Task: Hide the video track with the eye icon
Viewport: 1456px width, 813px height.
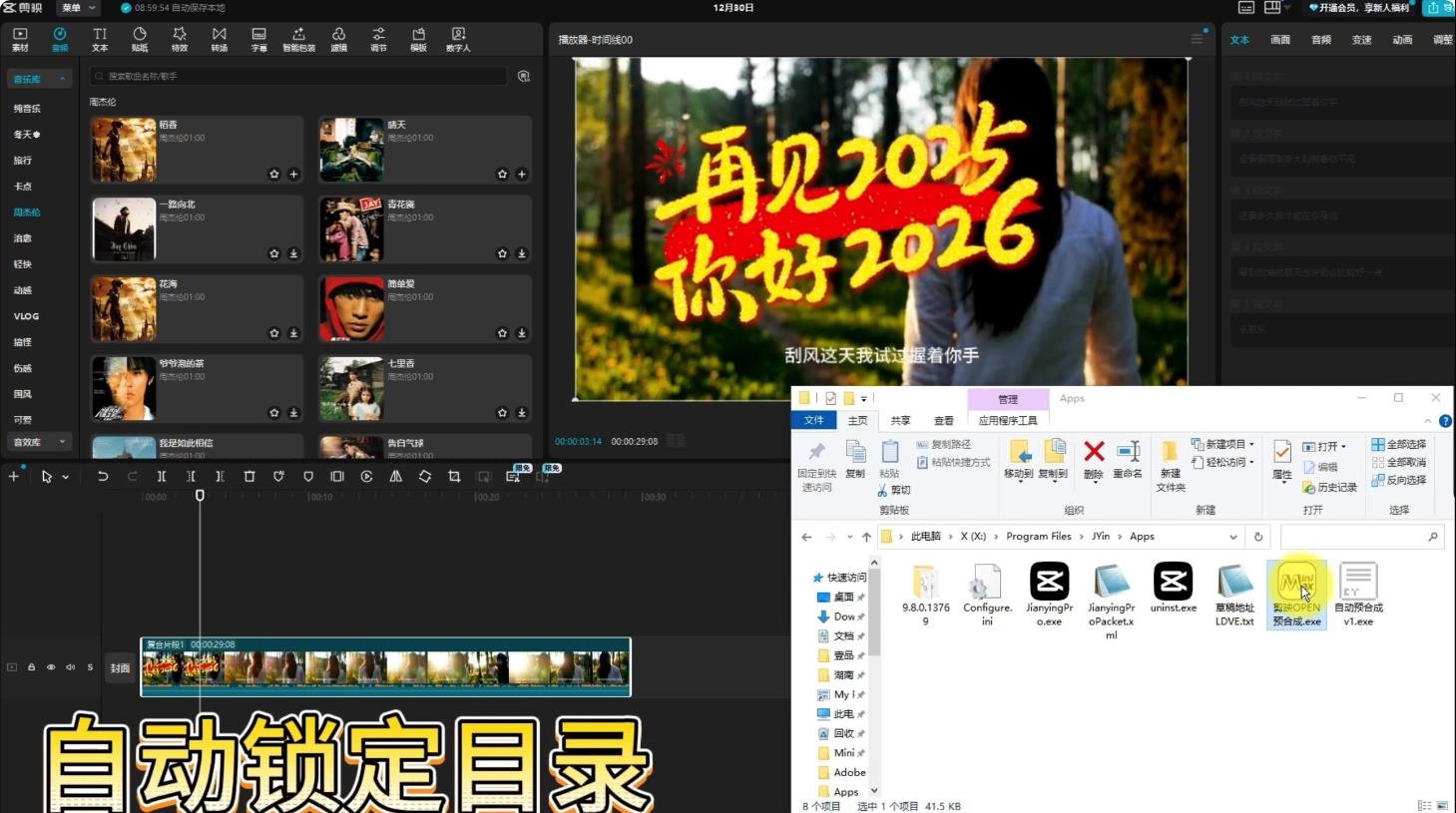Action: [51, 667]
